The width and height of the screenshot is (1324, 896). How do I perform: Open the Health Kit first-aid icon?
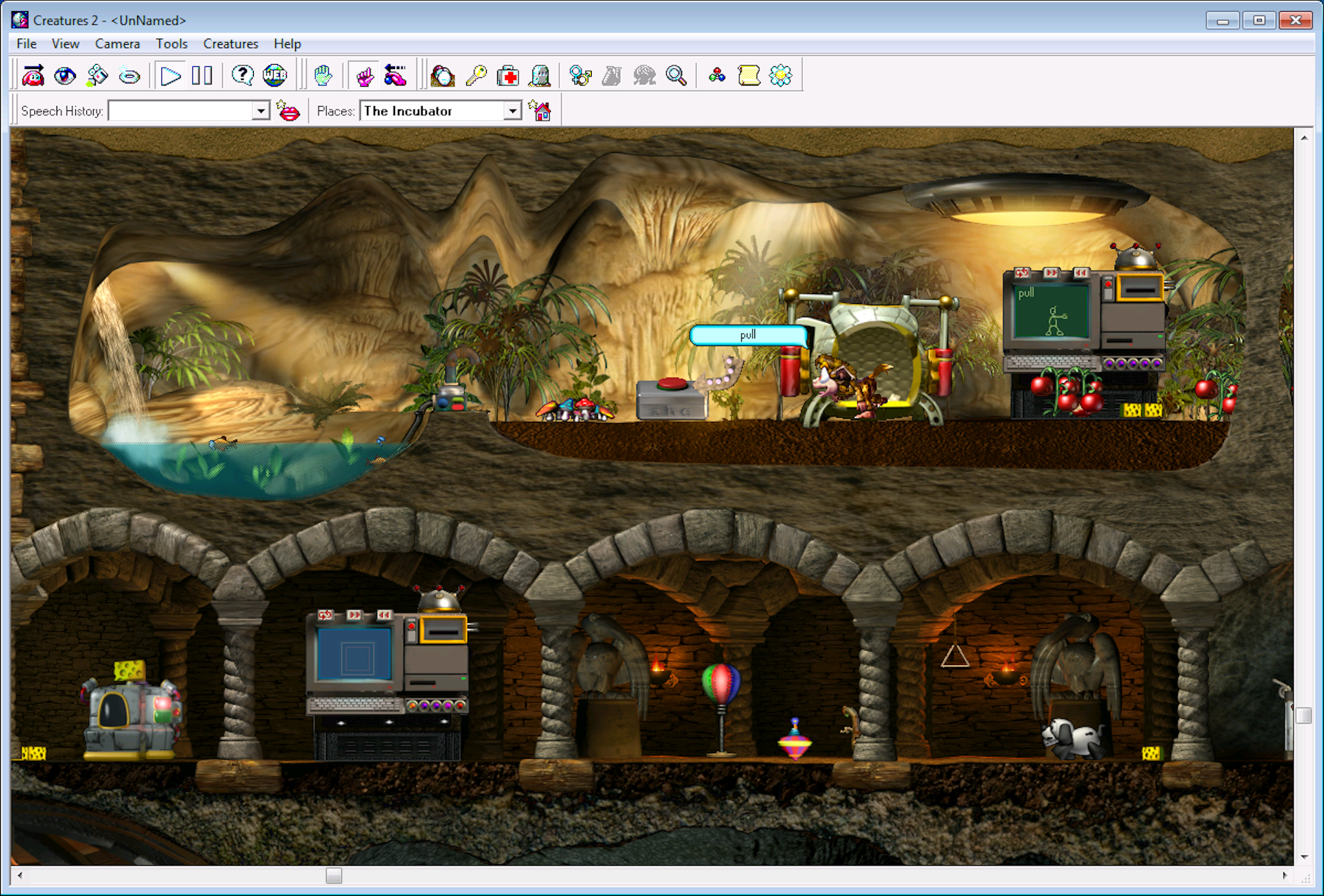(508, 75)
